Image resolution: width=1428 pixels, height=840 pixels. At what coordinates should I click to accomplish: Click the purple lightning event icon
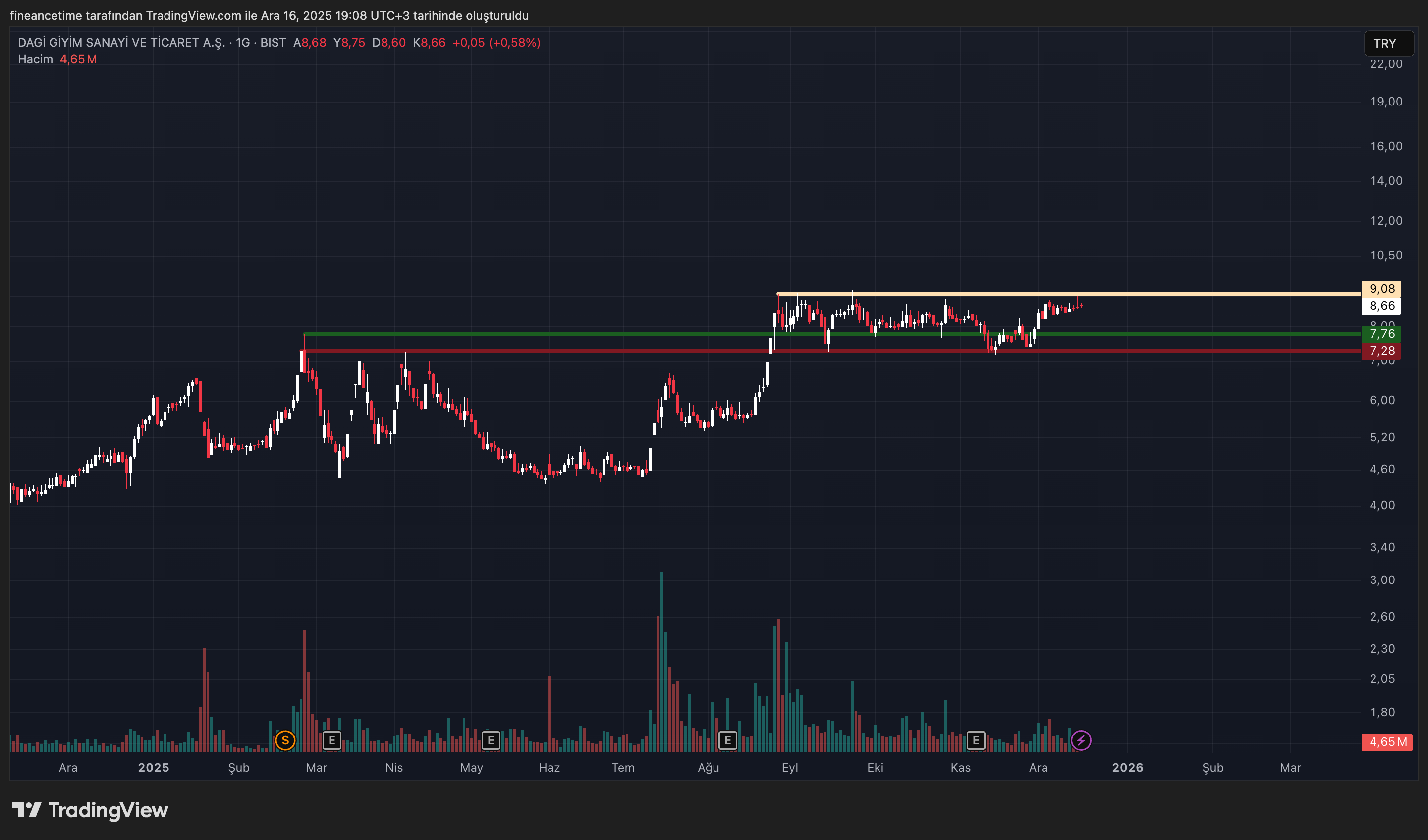[x=1081, y=740]
